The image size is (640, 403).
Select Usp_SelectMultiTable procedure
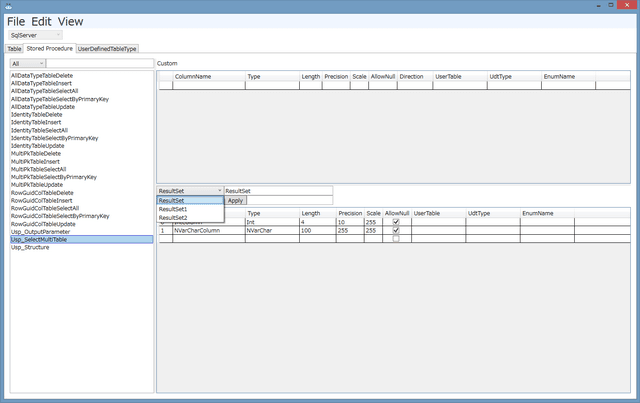(82, 240)
